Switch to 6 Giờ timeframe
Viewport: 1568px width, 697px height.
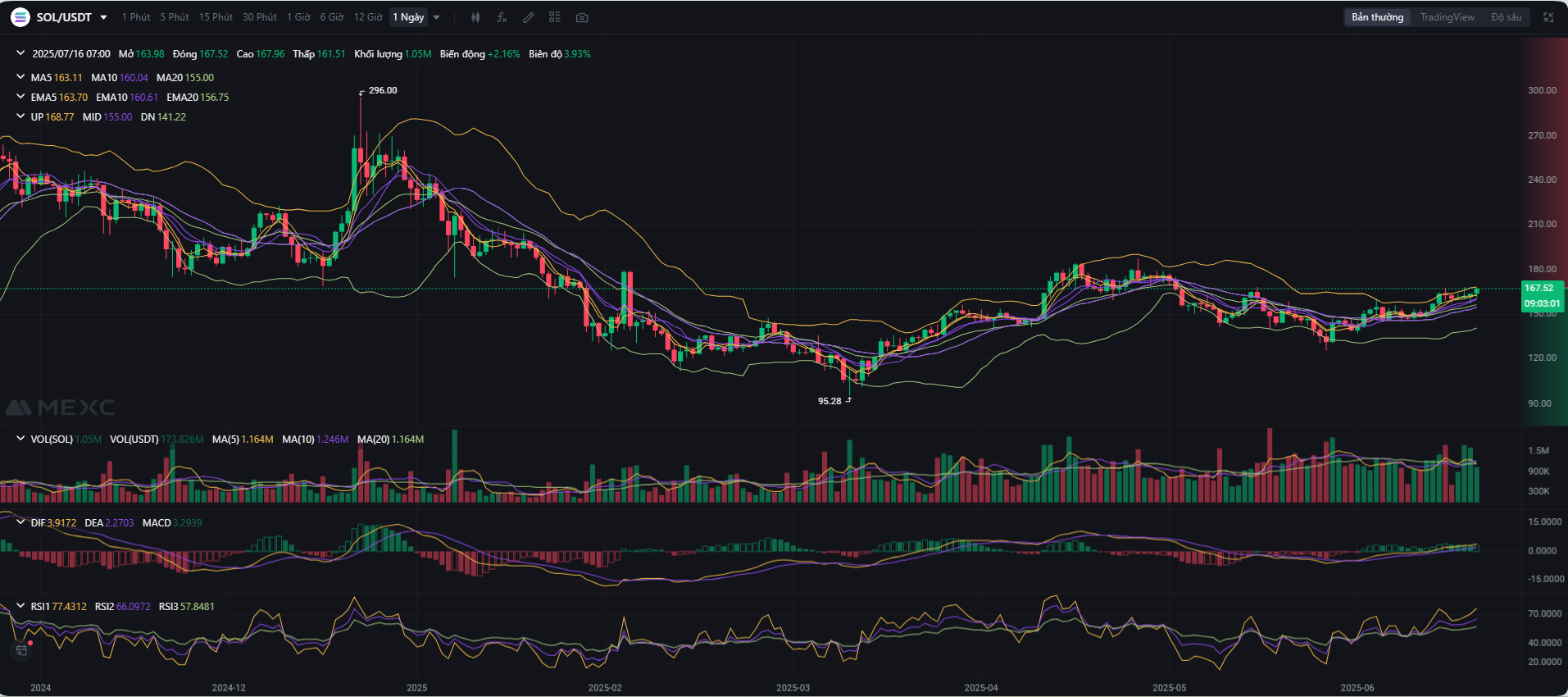pos(332,17)
